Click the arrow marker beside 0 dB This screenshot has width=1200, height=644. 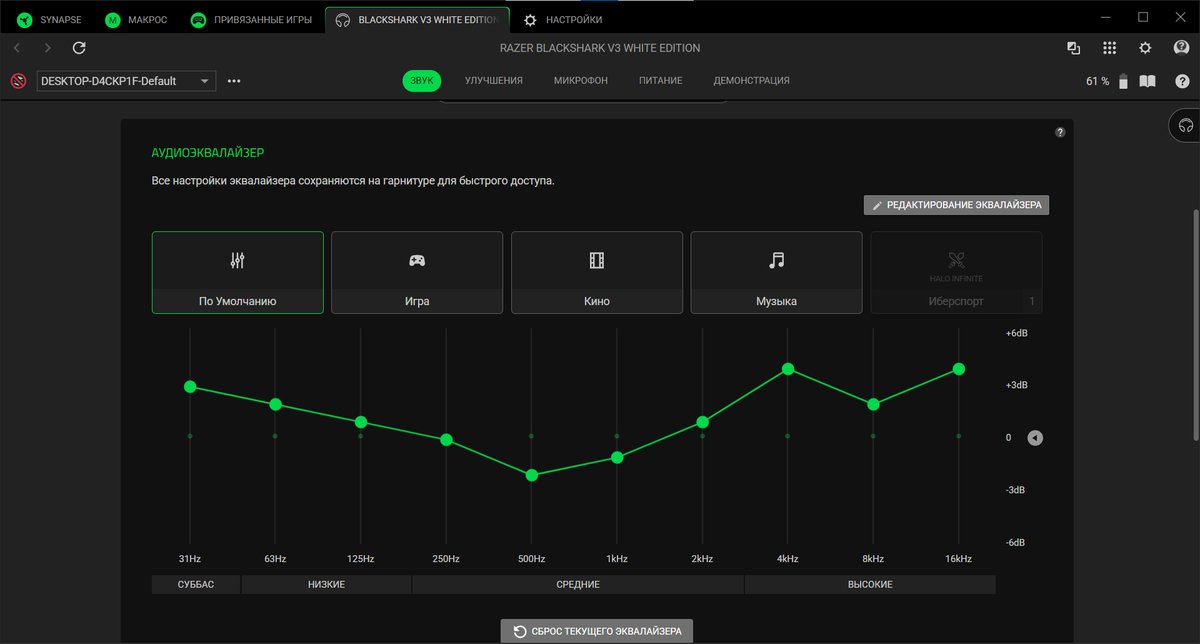[1035, 438]
